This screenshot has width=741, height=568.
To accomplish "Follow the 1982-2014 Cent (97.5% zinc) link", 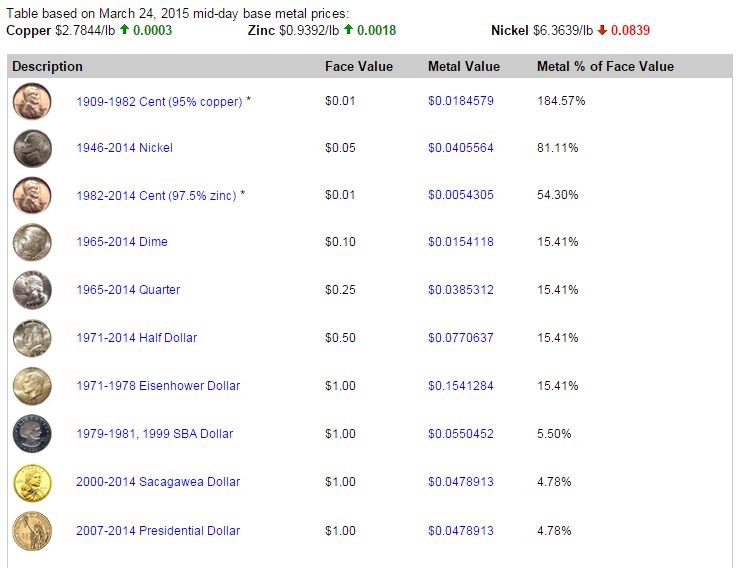I will click(156, 196).
